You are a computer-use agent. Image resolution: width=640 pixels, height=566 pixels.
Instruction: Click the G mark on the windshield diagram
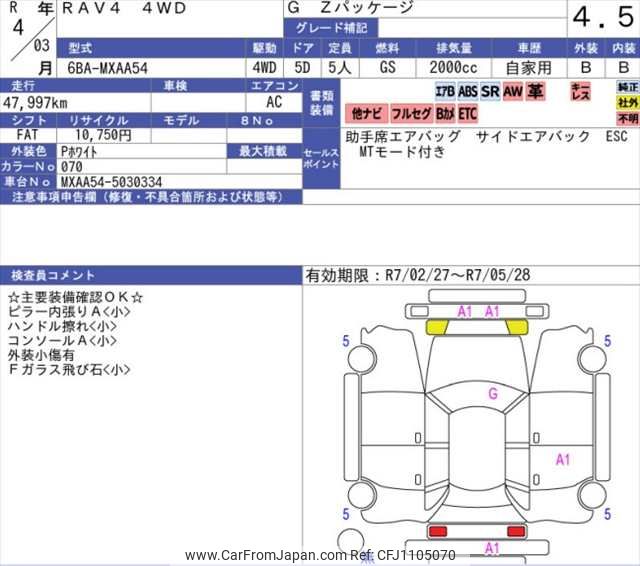coord(493,393)
